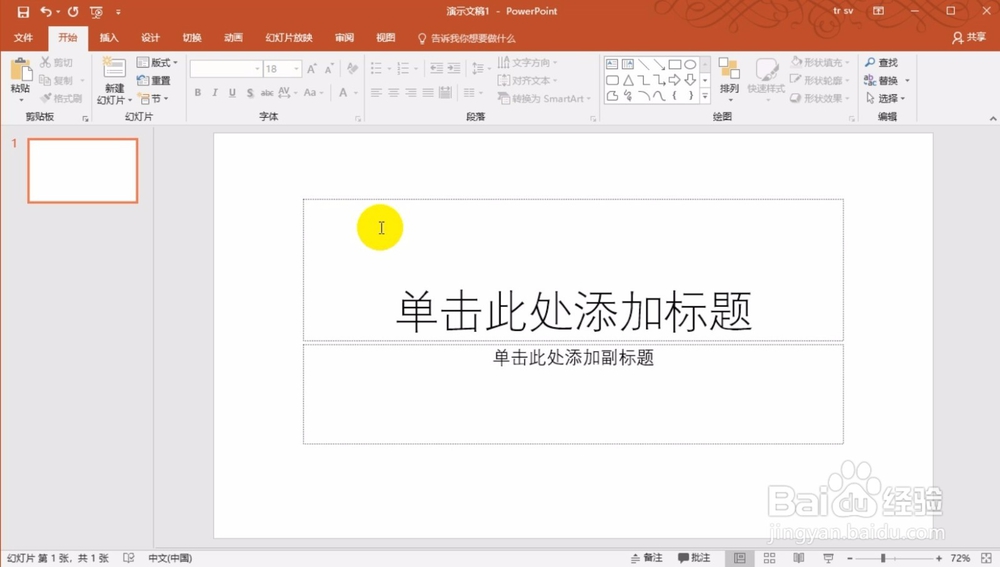Open the Section (节) dropdown

(154, 99)
